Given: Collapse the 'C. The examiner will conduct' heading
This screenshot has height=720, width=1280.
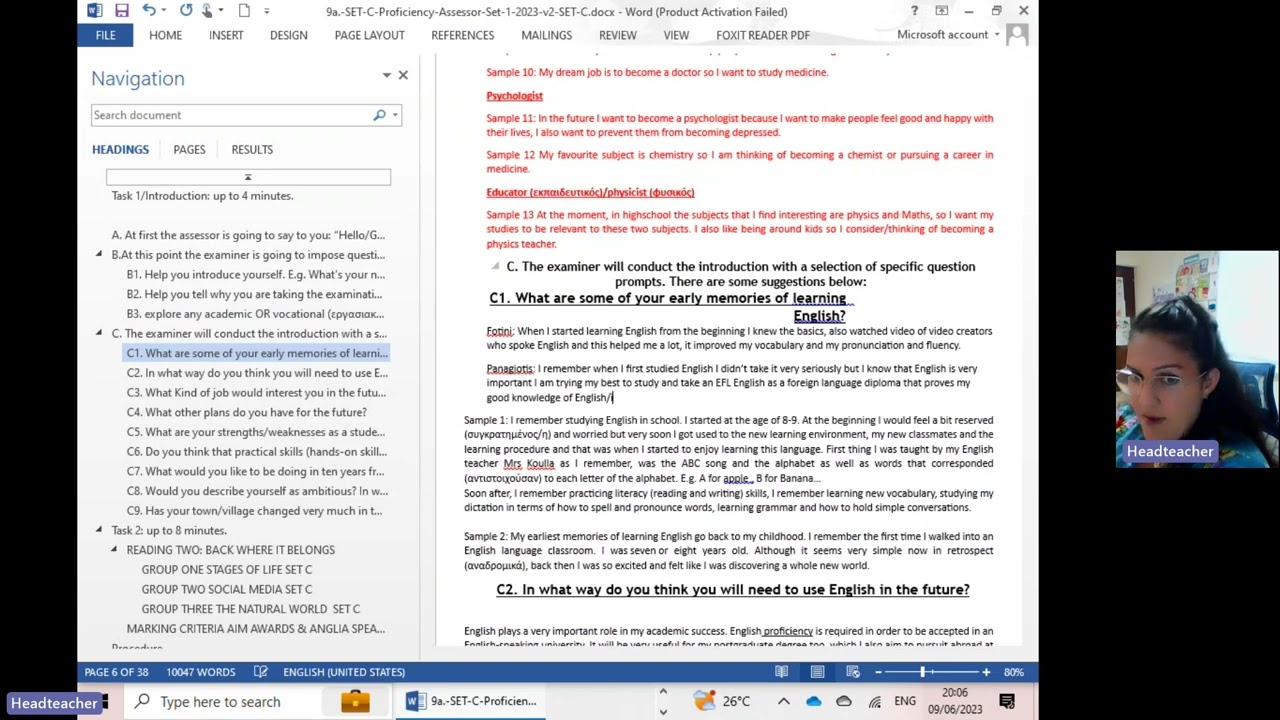Looking at the screenshot, I should click(98, 333).
